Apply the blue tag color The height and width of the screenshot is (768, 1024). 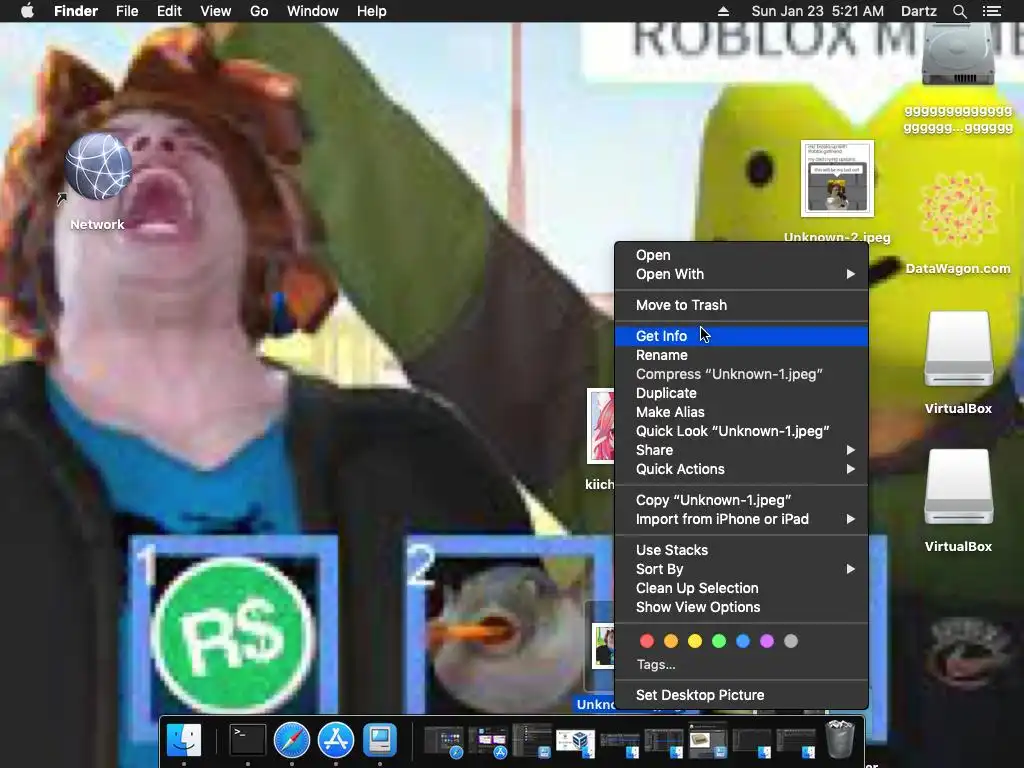point(743,641)
